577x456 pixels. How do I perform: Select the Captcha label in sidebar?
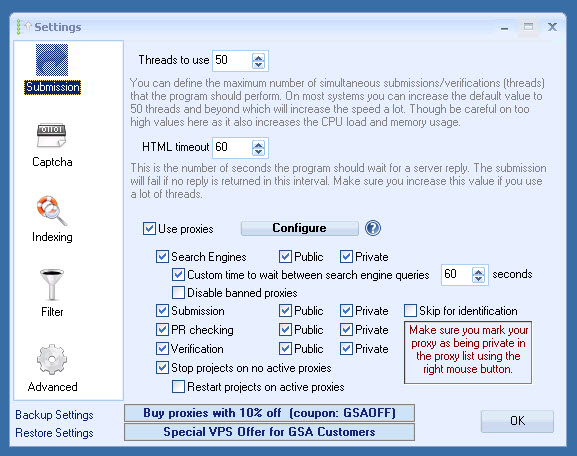[x=52, y=162]
